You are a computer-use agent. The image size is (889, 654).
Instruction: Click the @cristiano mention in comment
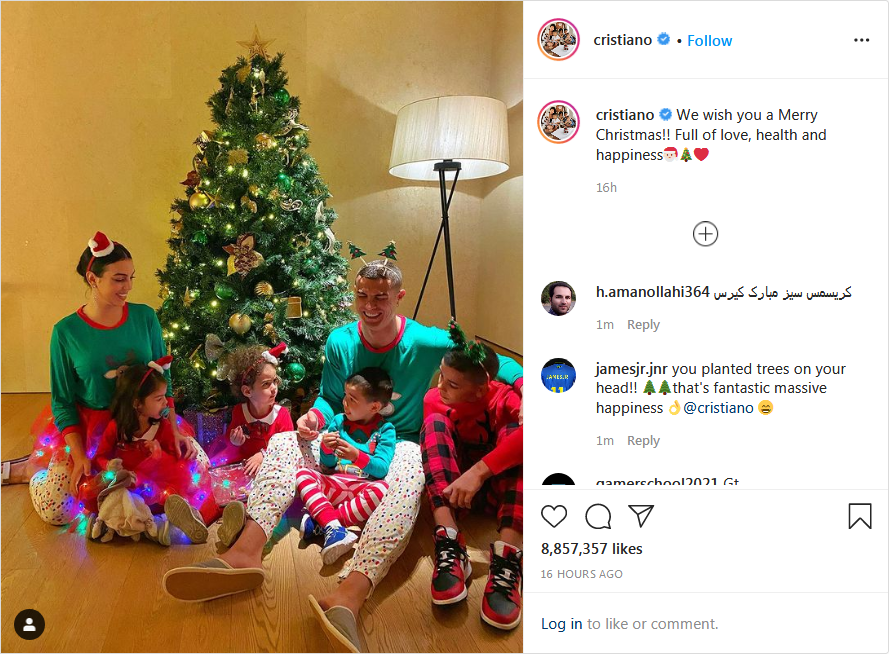[x=718, y=408]
